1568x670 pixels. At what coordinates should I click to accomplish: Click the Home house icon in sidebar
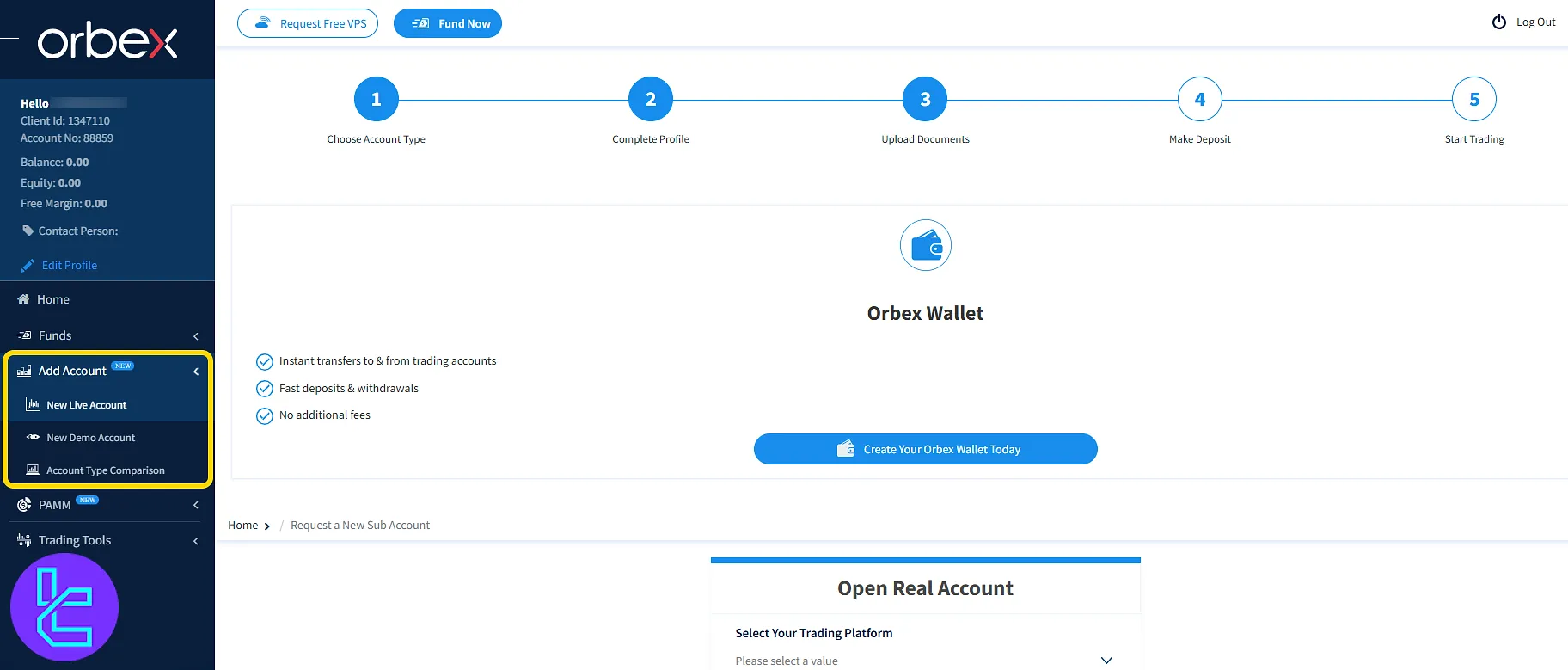click(23, 299)
